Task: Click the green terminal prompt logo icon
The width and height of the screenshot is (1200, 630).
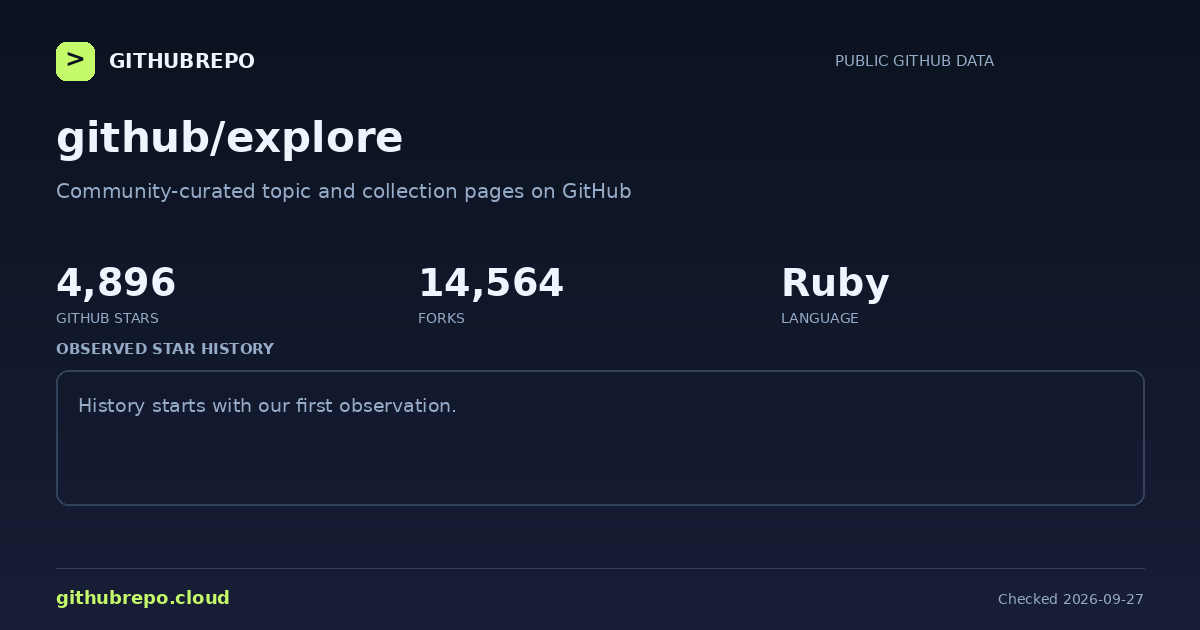Action: click(75, 61)
